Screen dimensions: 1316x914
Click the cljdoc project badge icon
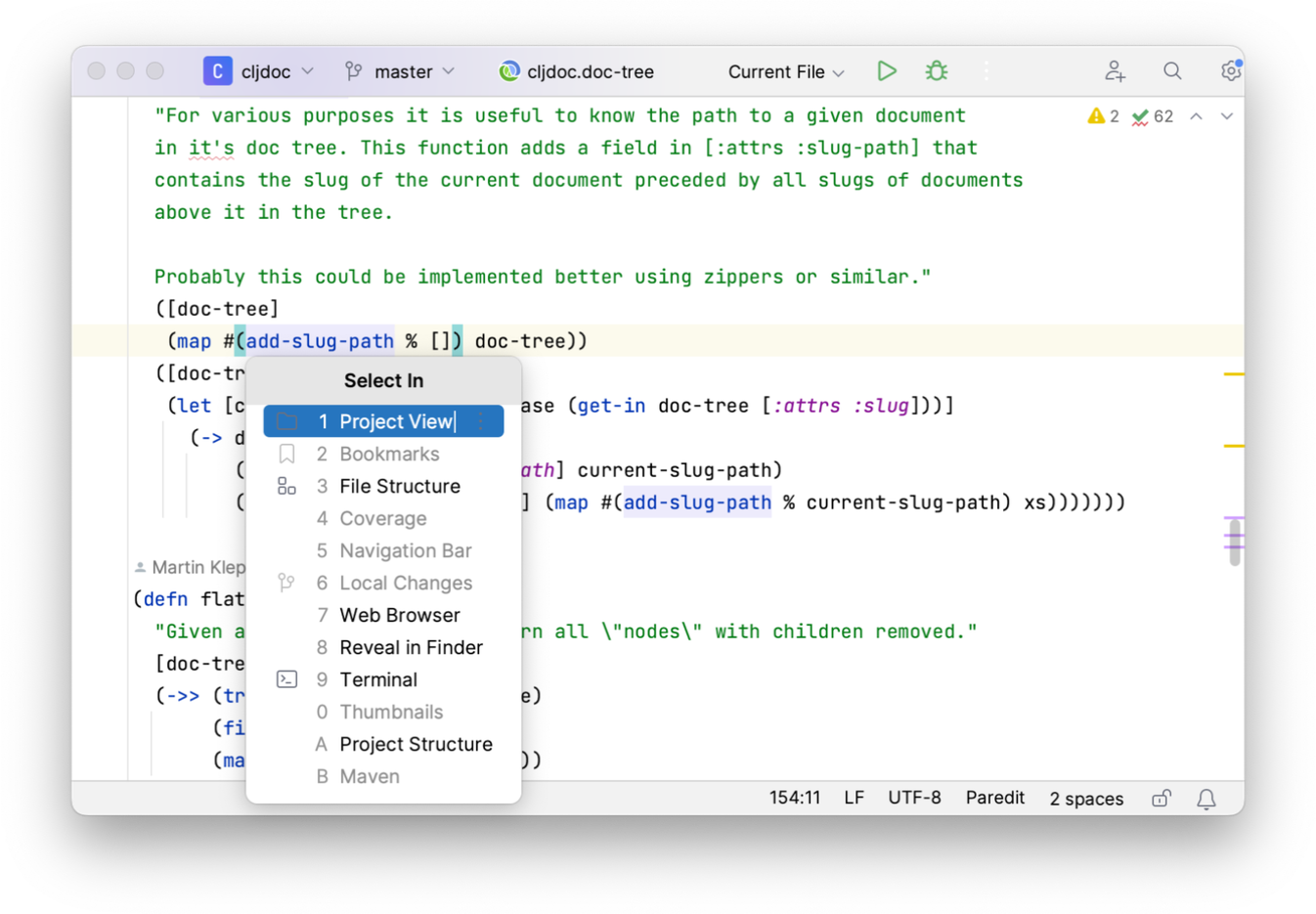[x=217, y=71]
